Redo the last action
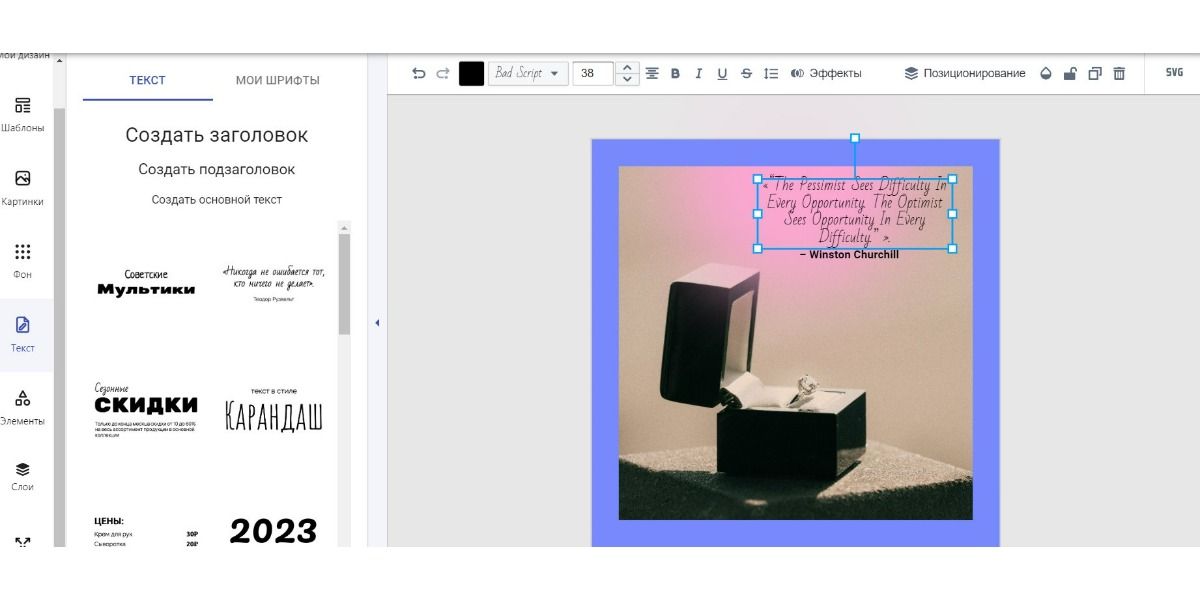Screen dimensions: 1200x600 [x=443, y=73]
